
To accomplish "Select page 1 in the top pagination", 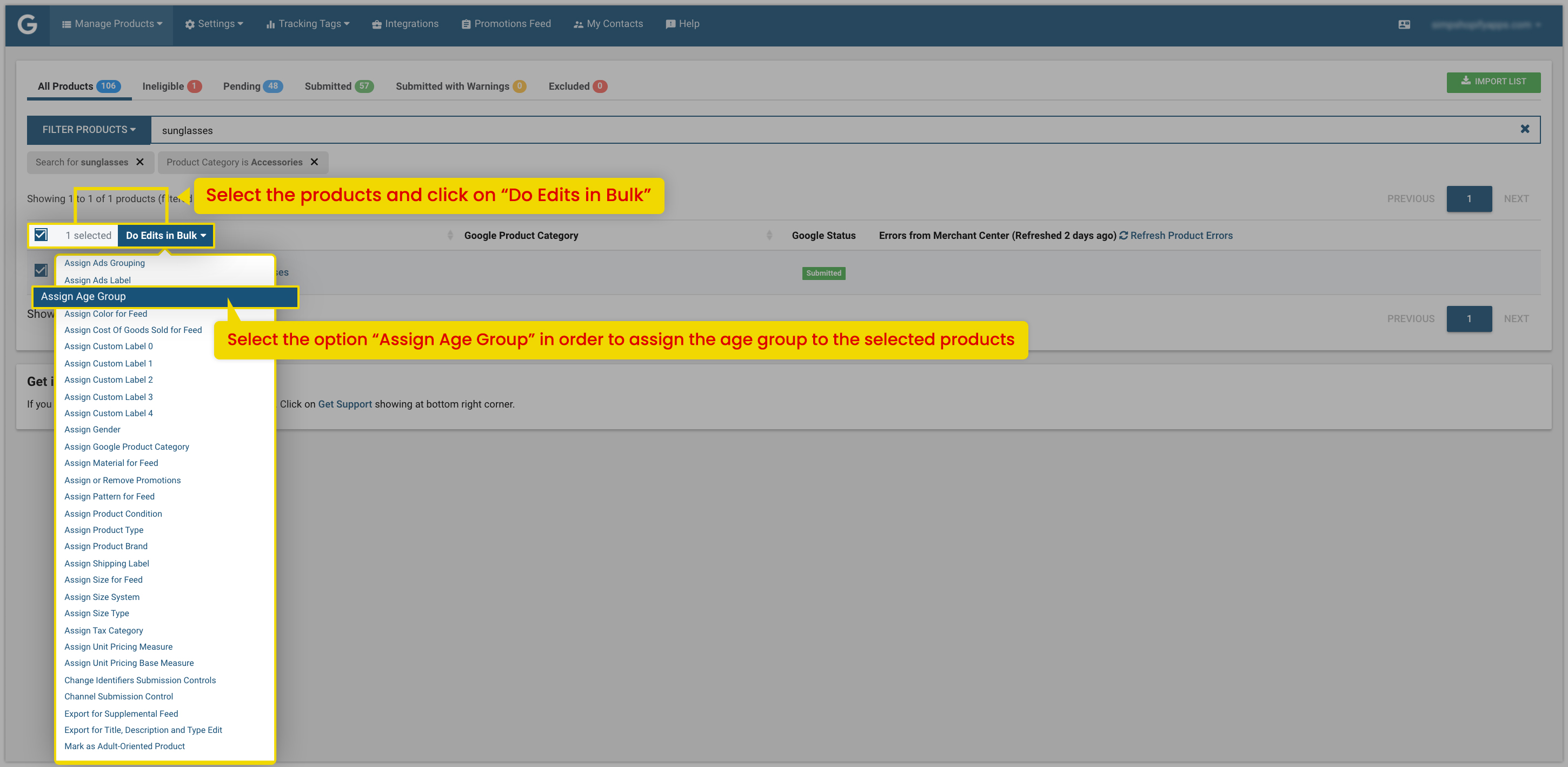I will 1469,199.
